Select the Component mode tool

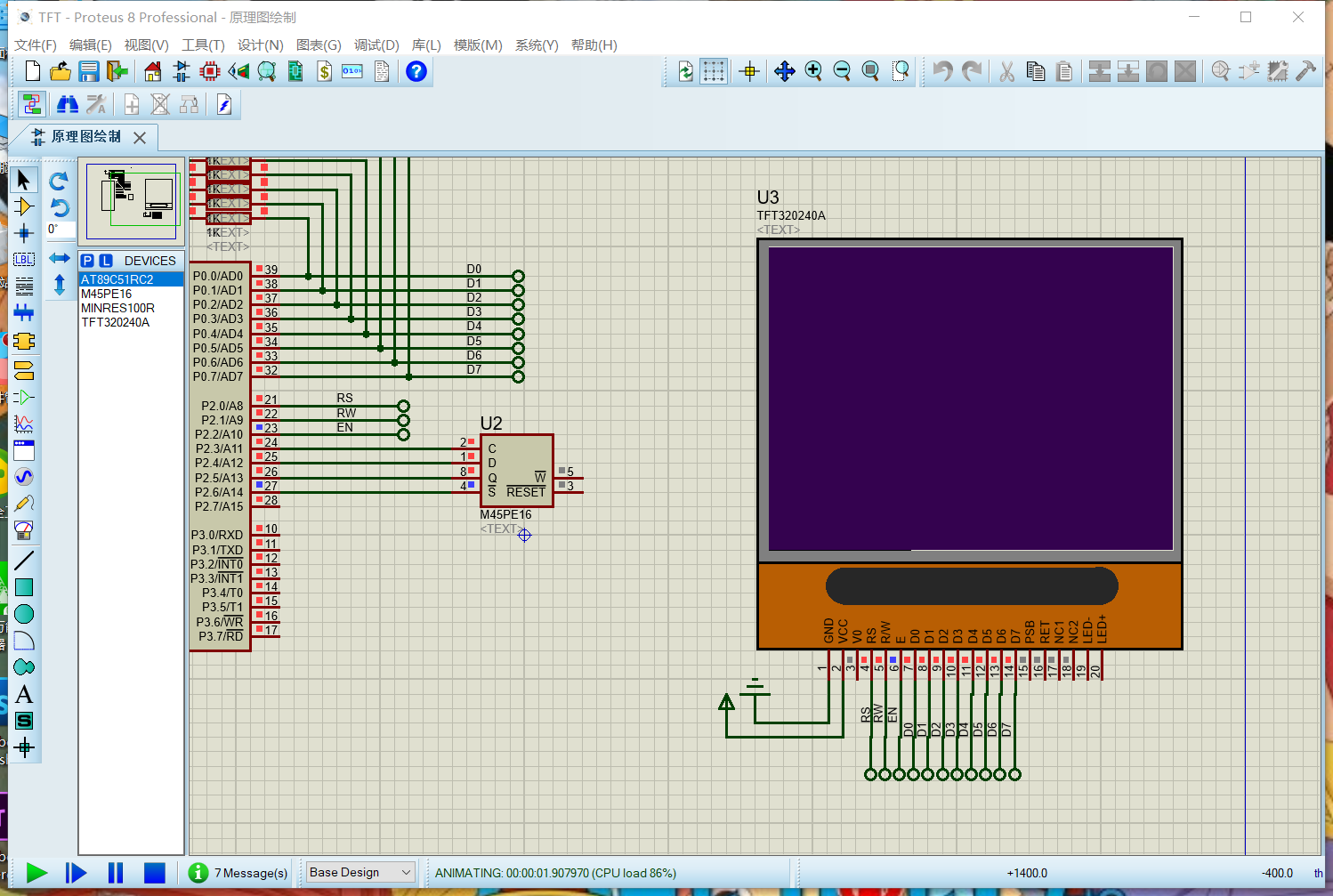coord(24,206)
